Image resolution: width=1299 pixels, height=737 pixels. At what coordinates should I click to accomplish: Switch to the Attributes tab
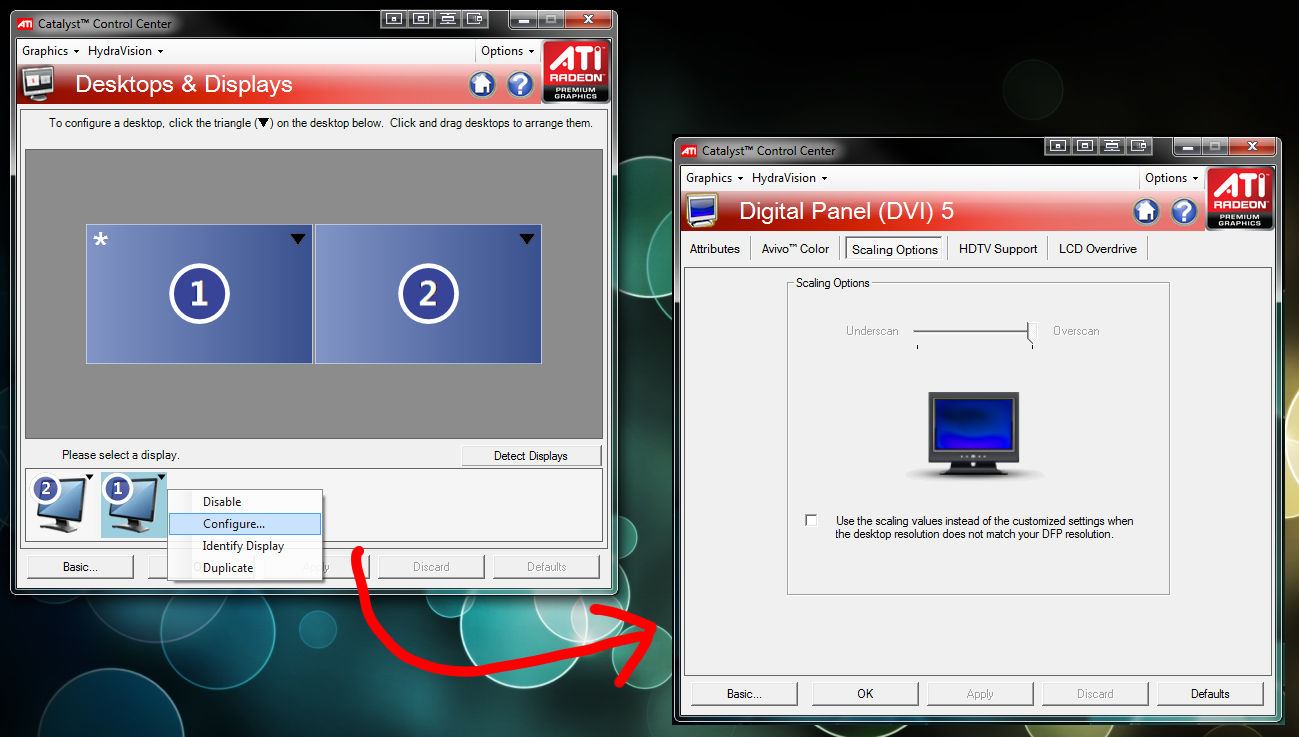click(x=715, y=249)
